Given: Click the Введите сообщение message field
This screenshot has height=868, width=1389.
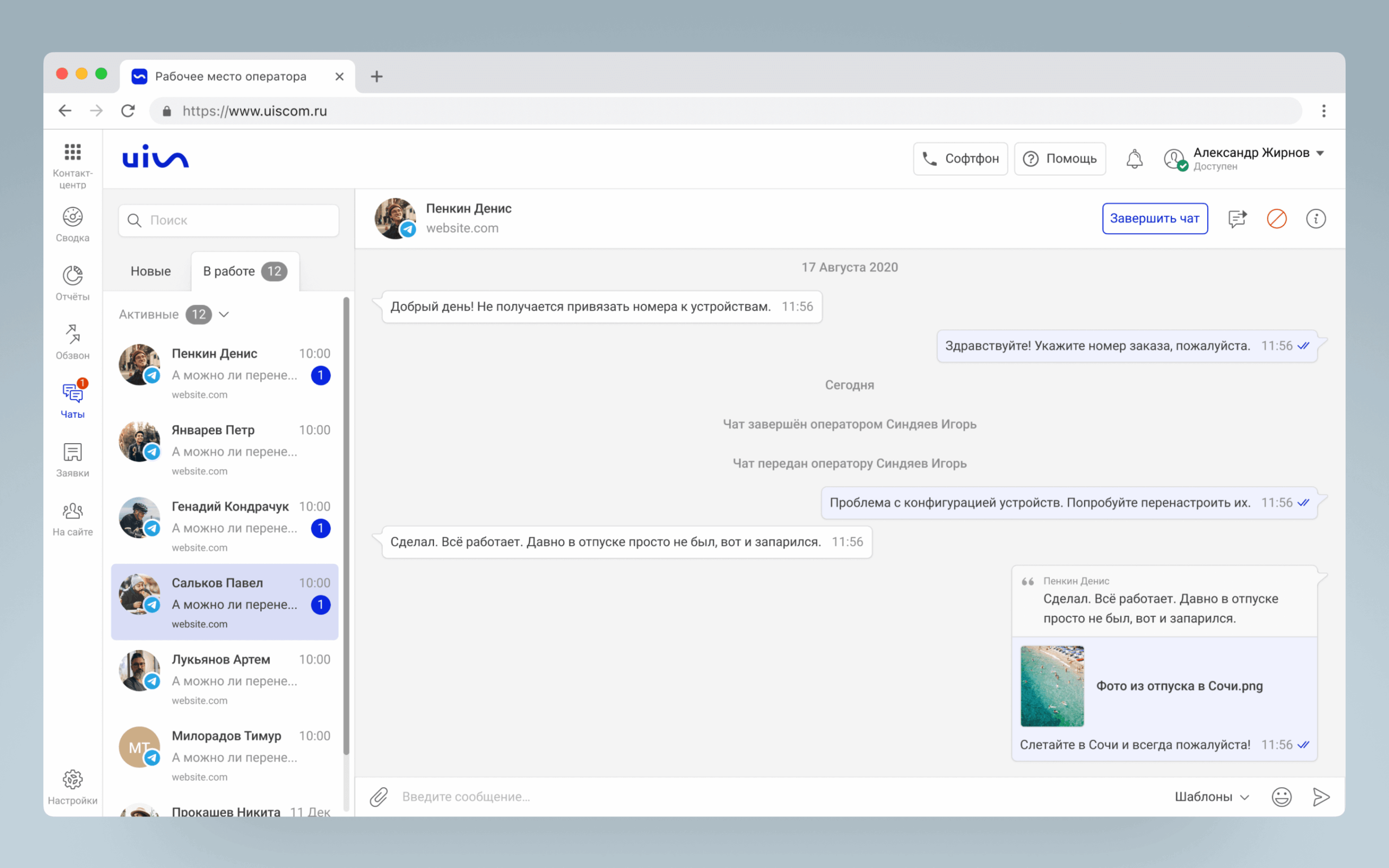Looking at the screenshot, I should coord(781,797).
